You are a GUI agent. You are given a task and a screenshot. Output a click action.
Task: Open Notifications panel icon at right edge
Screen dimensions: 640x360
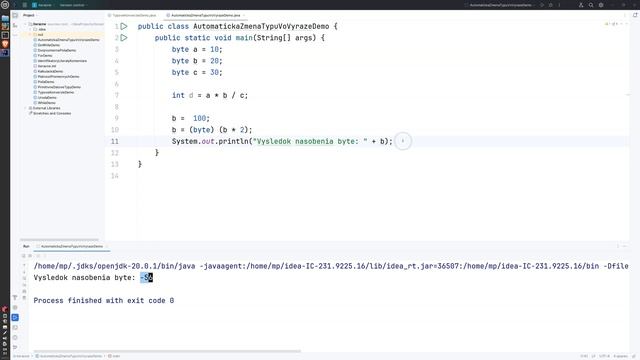click(635, 15)
